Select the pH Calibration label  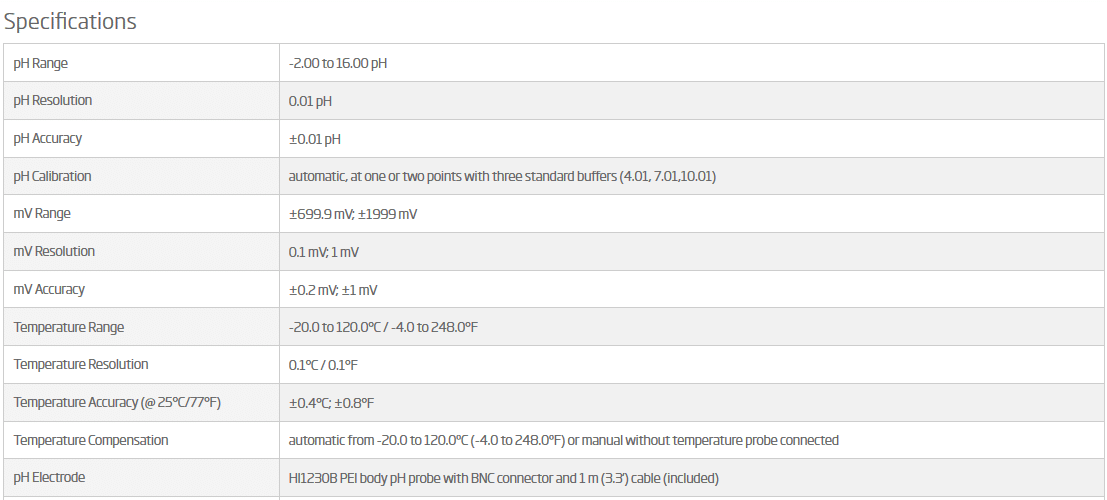[52, 176]
